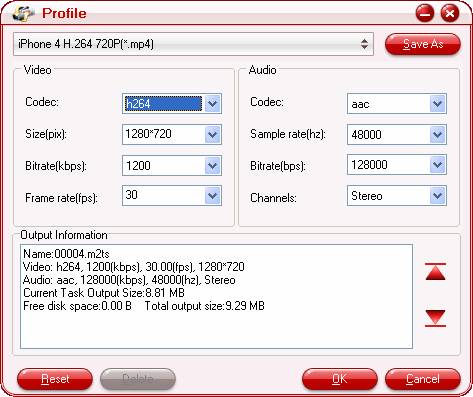Click the 'Sample rate(hz):' label

pyautogui.click(x=288, y=134)
